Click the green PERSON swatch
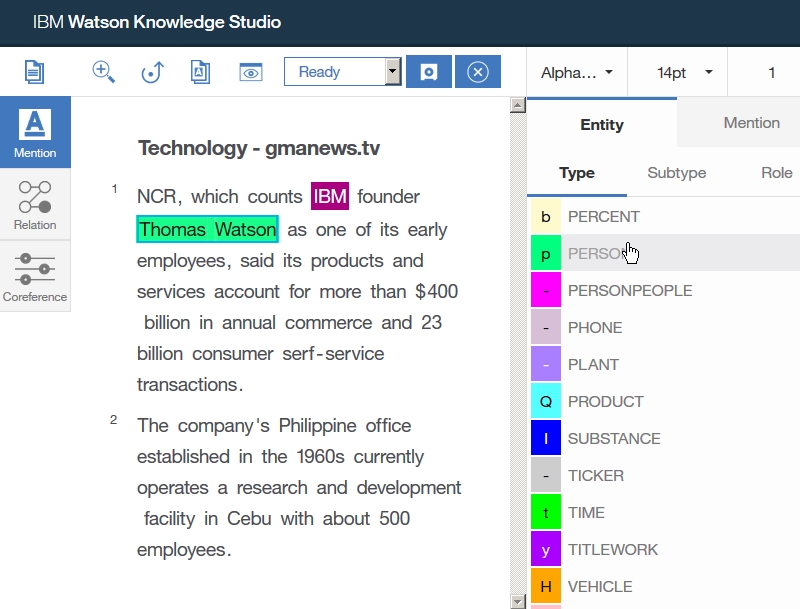This screenshot has height=609, width=800. tap(546, 253)
